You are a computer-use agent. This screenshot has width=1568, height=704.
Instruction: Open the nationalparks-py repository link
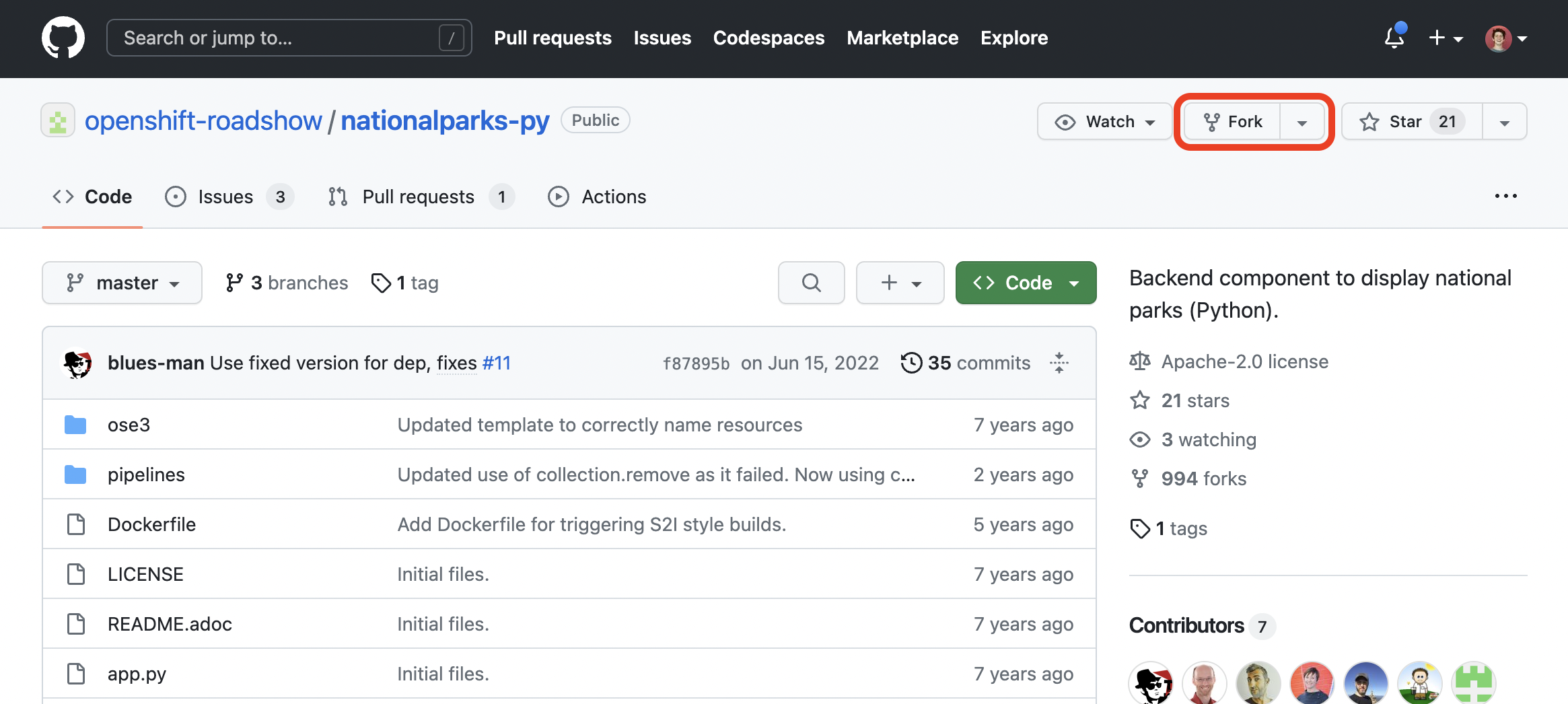pos(445,121)
